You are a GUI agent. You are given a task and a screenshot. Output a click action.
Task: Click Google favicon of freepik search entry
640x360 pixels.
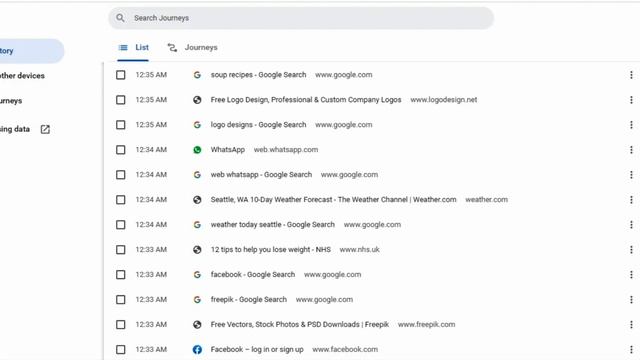click(x=197, y=300)
